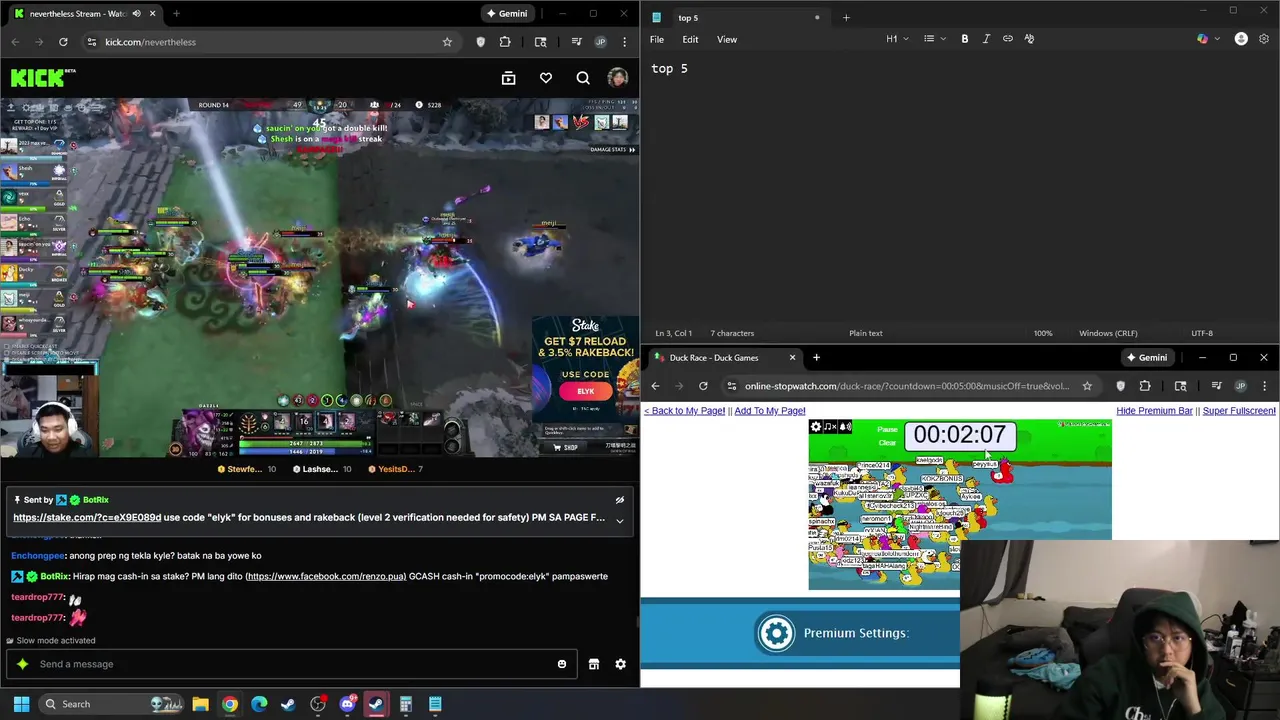Screen dimensions: 1280x720
Task: Toggle duck race music icon
Action: tap(830, 427)
